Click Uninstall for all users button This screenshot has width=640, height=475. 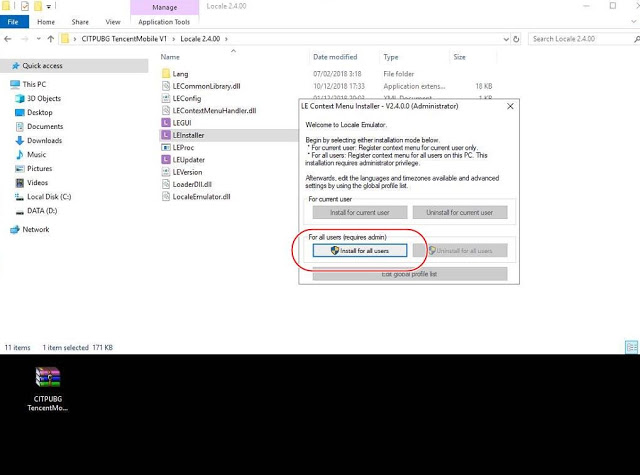[x=460, y=251]
